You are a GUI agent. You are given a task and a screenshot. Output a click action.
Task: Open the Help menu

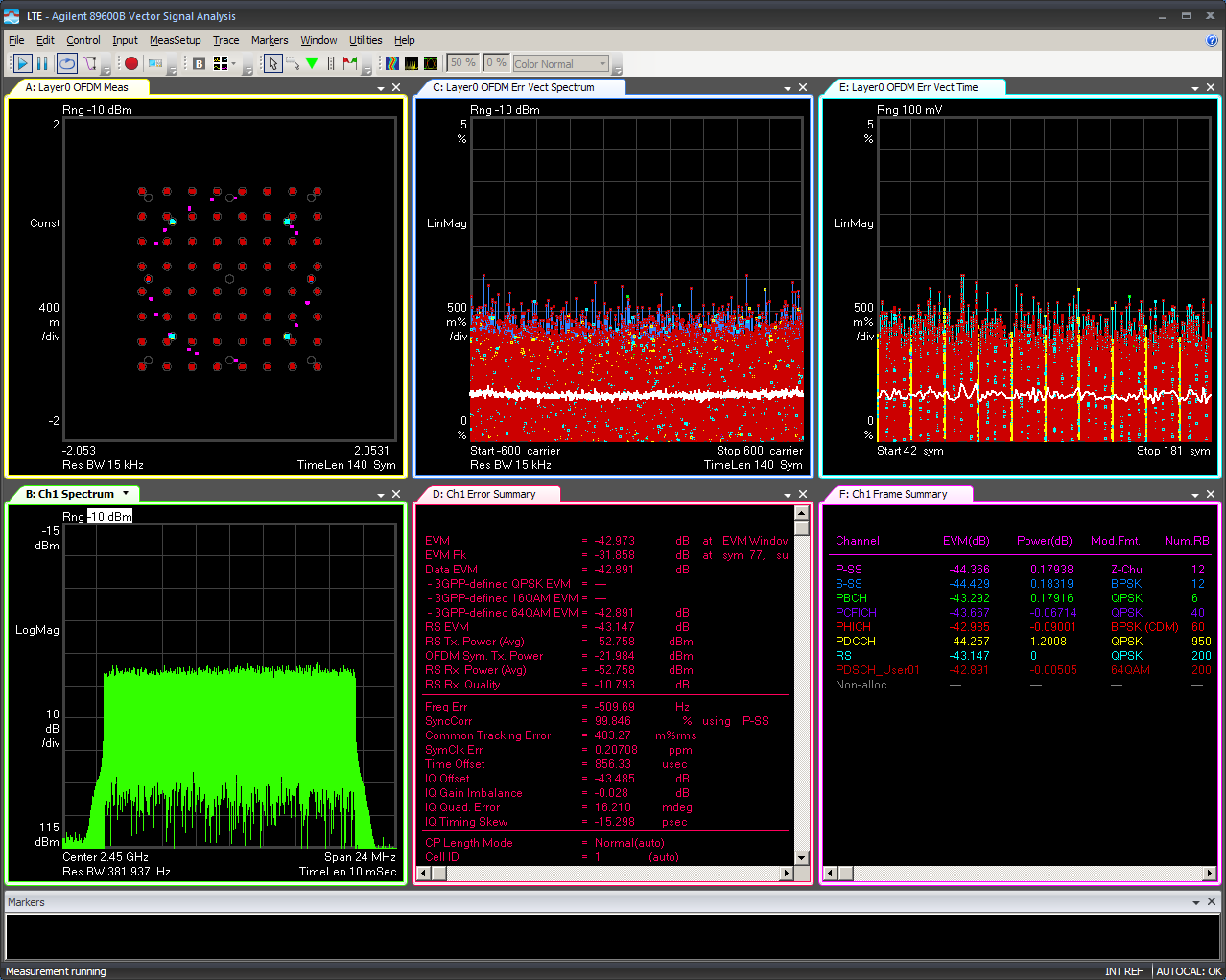(x=405, y=40)
